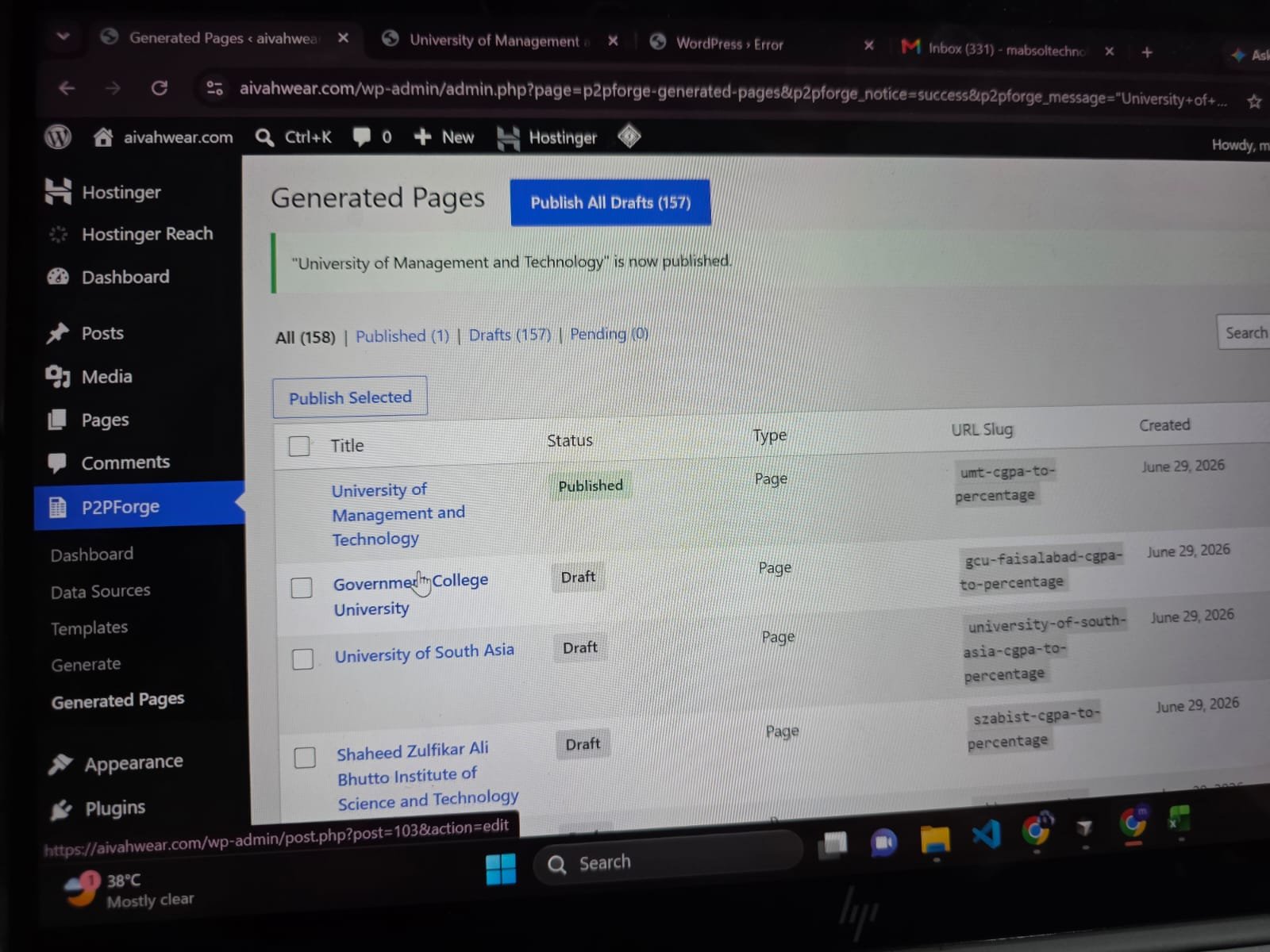Viewport: 1270px width, 952px height.
Task: Open Shaheed Zulfikar Ali Bhutto Institute link
Action: (x=428, y=775)
